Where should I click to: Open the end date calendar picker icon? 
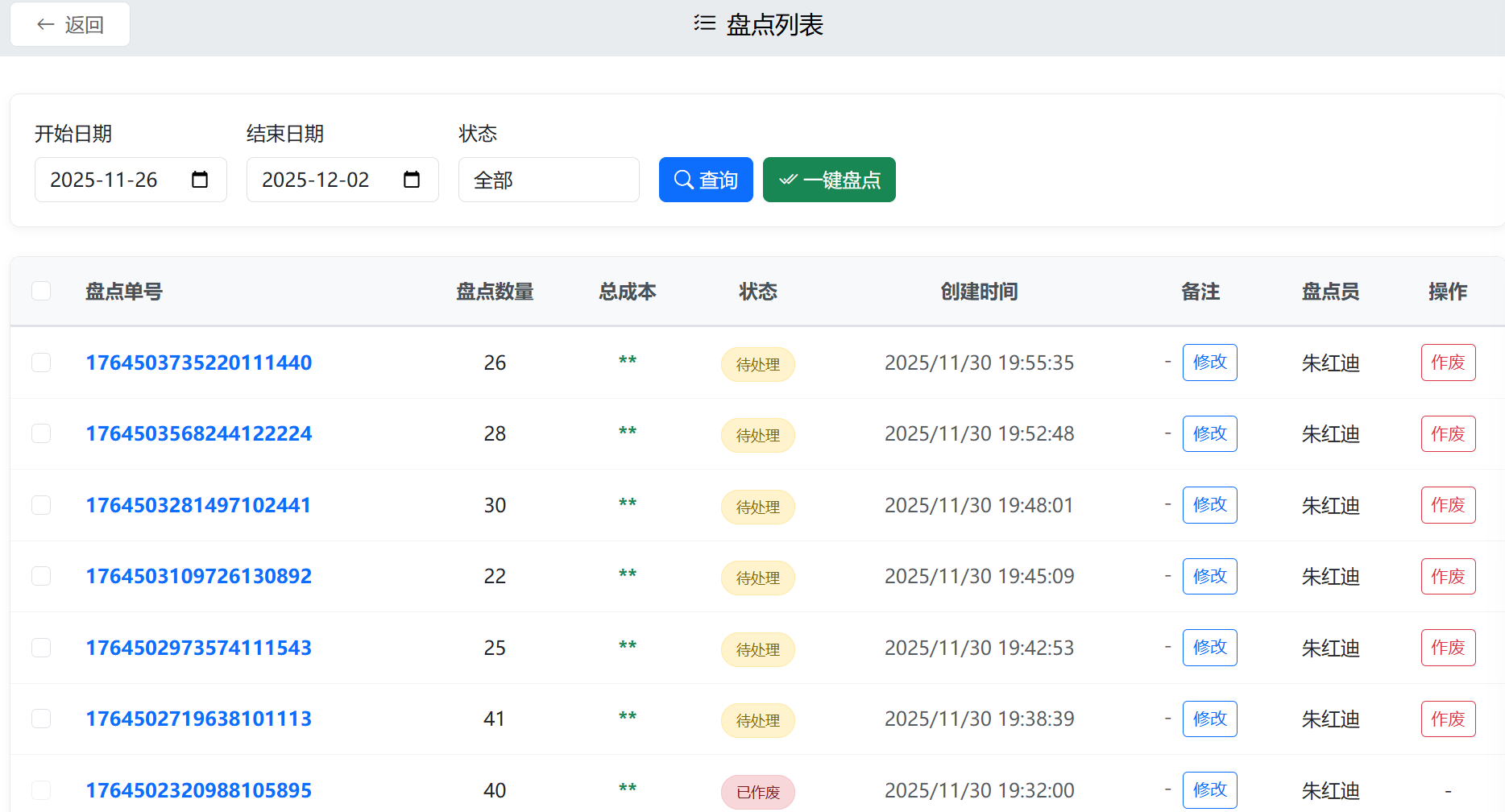(413, 180)
